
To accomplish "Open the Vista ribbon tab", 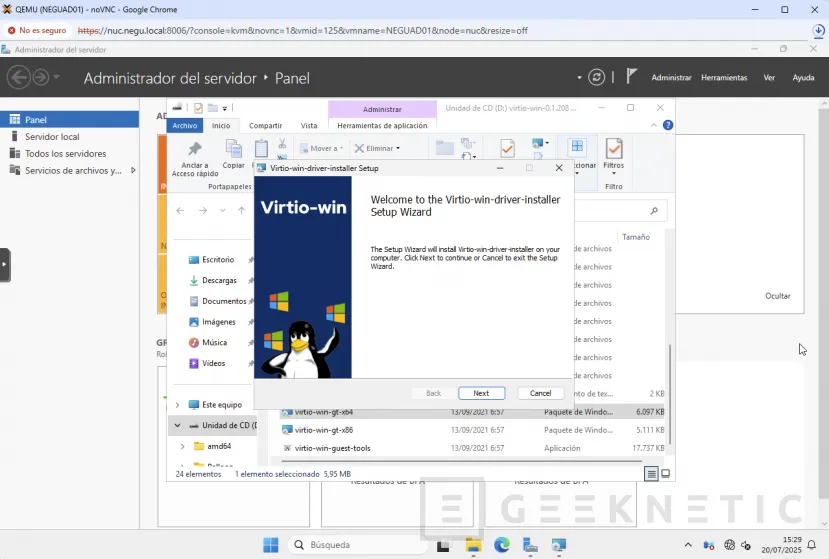I will click(309, 125).
